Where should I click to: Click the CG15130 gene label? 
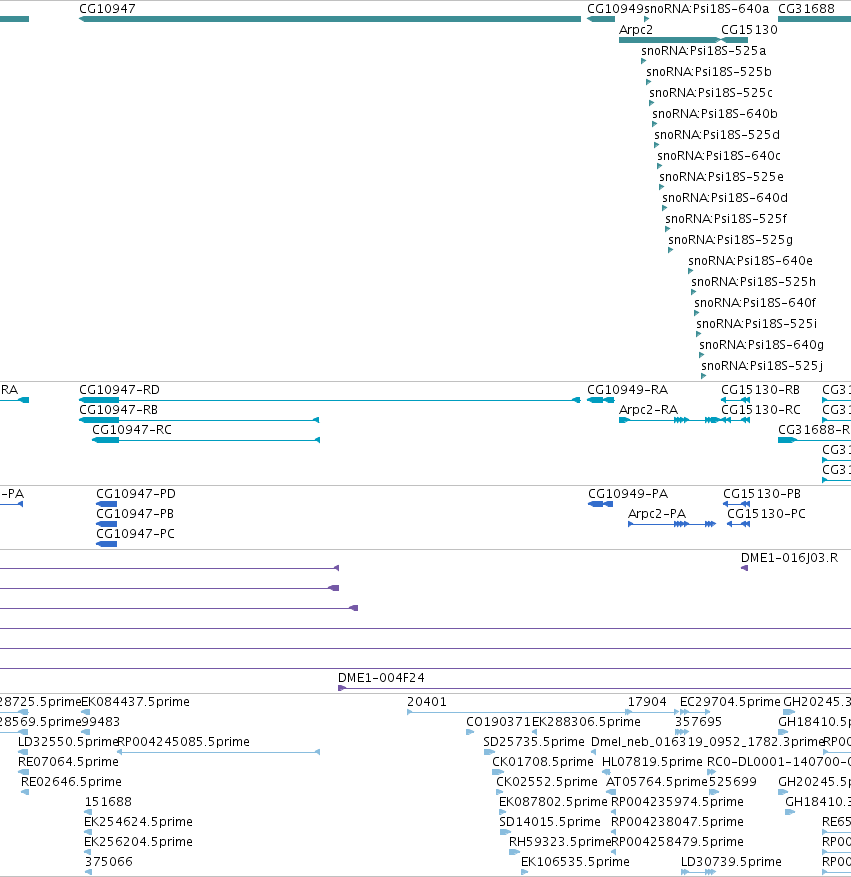(x=749, y=30)
